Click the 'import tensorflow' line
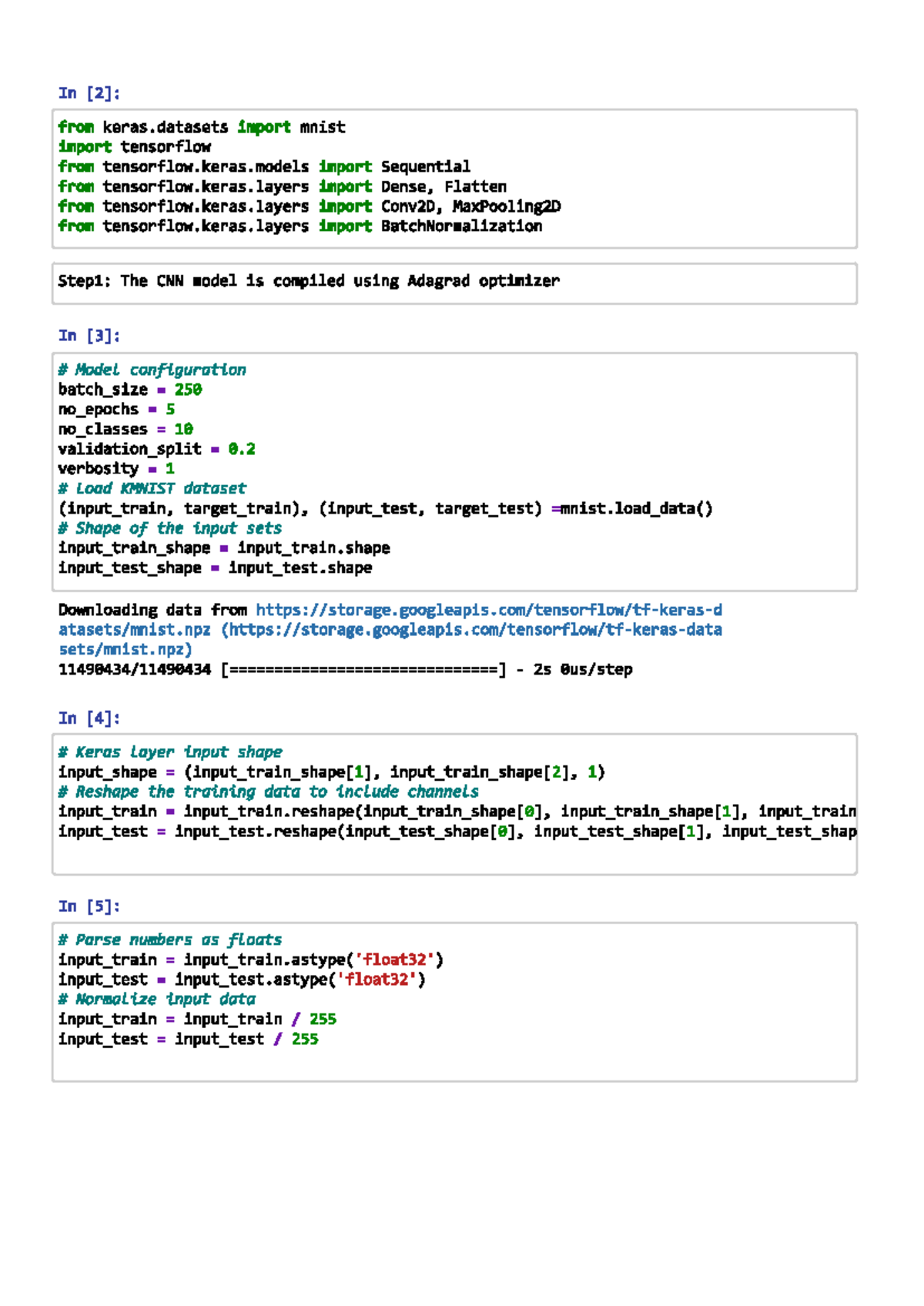Viewport: 924px width, 1306px height. tap(135, 147)
